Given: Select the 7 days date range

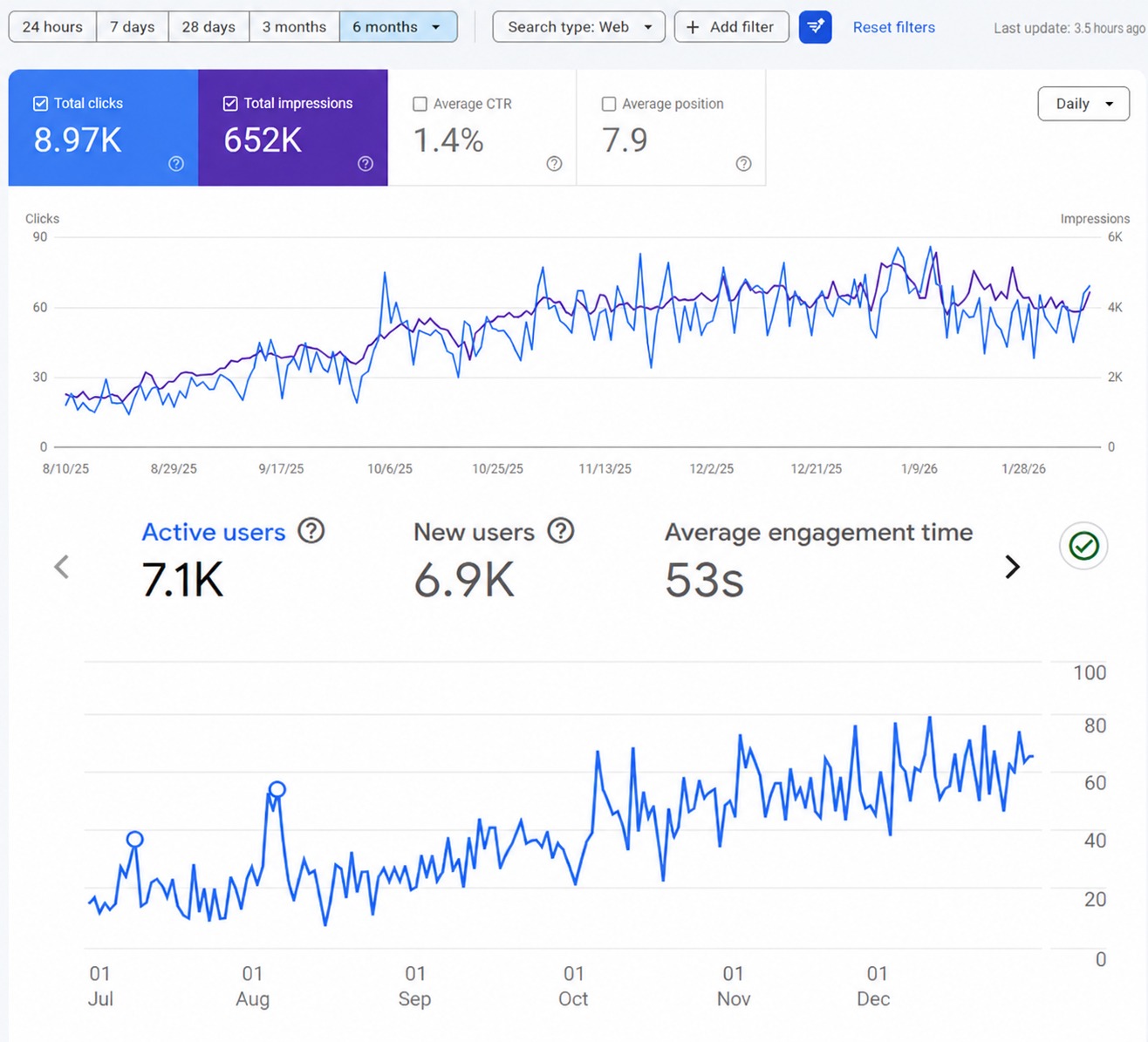Looking at the screenshot, I should click(133, 27).
